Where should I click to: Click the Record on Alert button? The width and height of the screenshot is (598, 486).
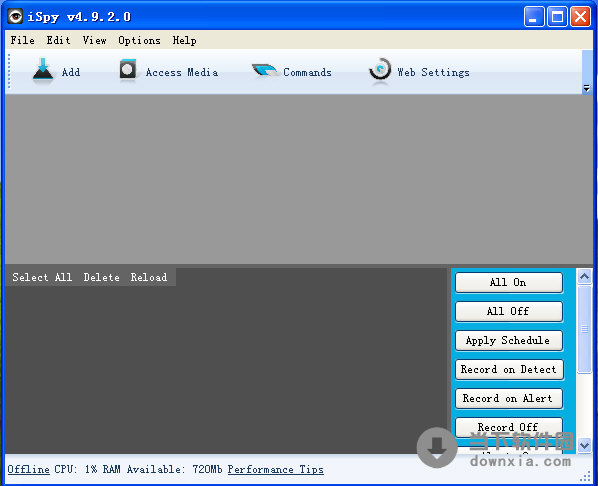[x=509, y=398]
